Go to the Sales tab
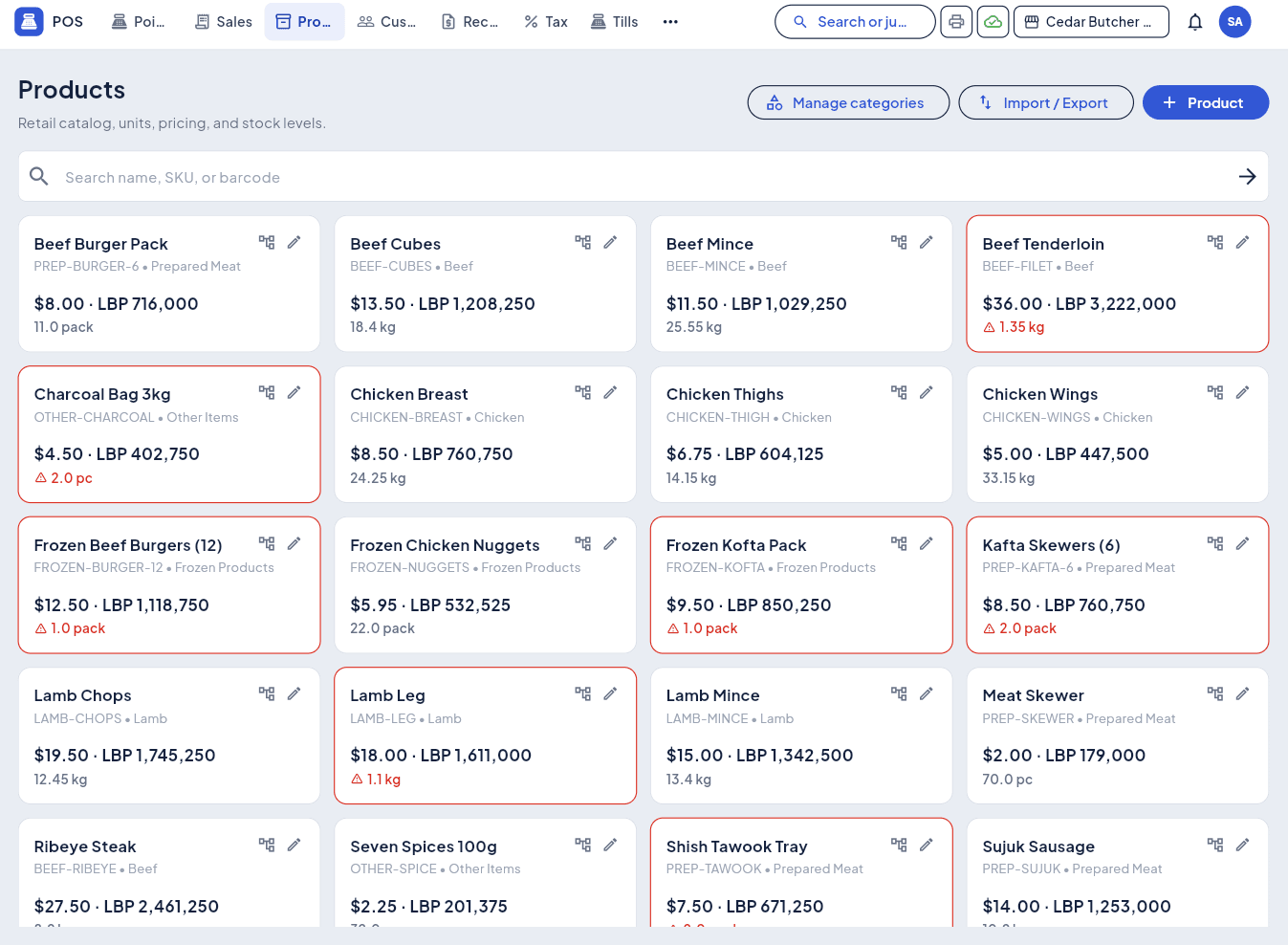Viewport: 1288px width, 945px height. coord(224,21)
